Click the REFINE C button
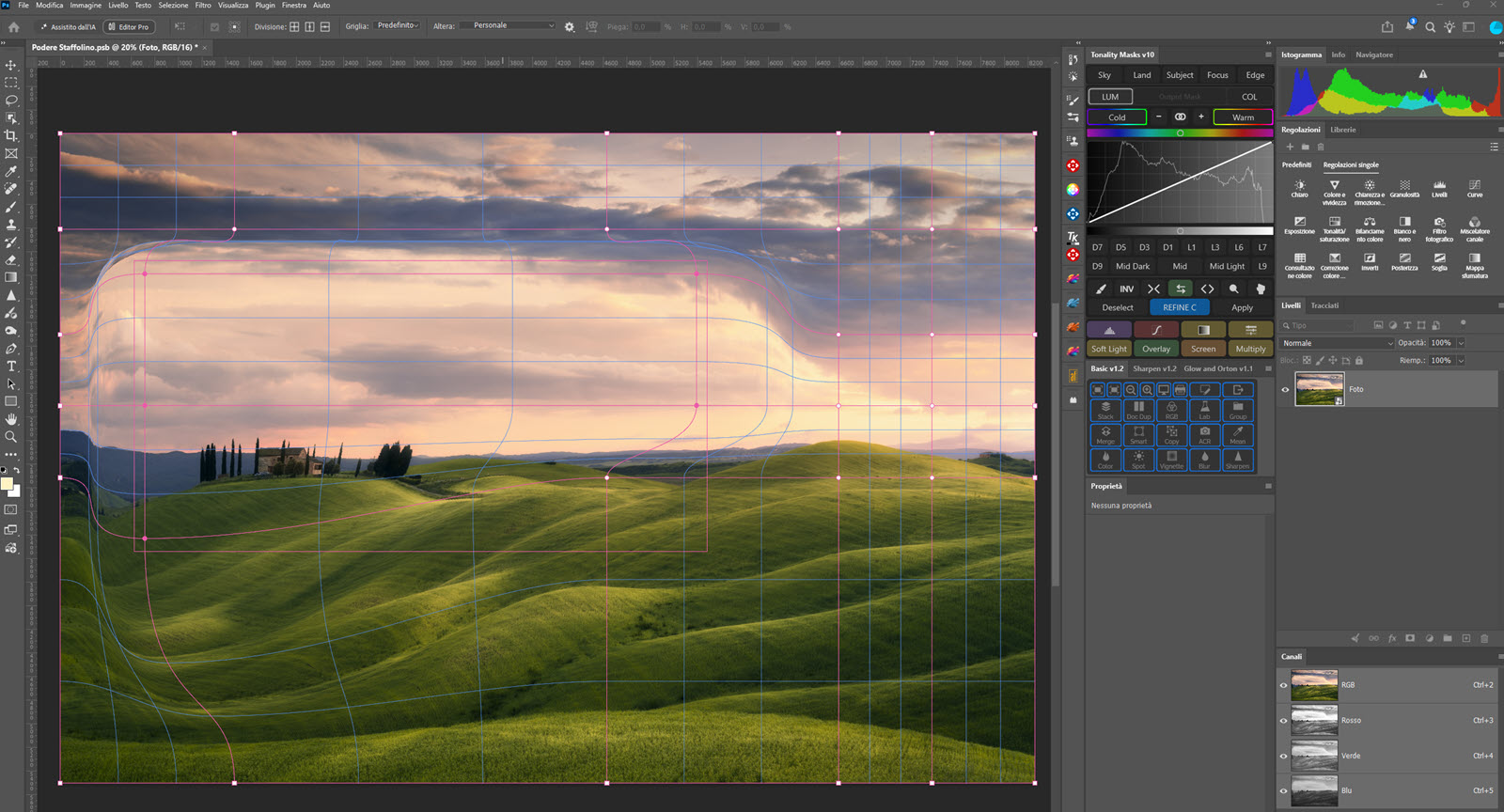1504x812 pixels. (1180, 307)
